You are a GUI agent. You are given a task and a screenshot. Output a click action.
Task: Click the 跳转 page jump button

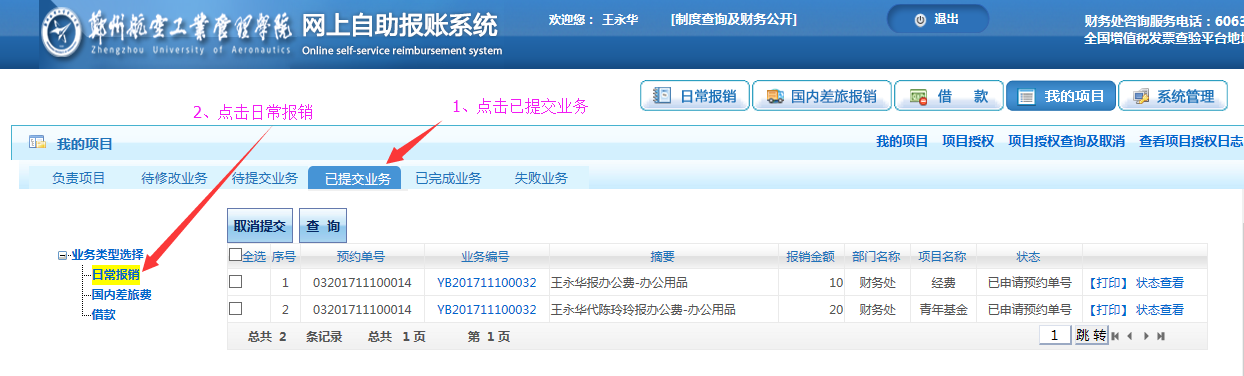coord(1091,336)
